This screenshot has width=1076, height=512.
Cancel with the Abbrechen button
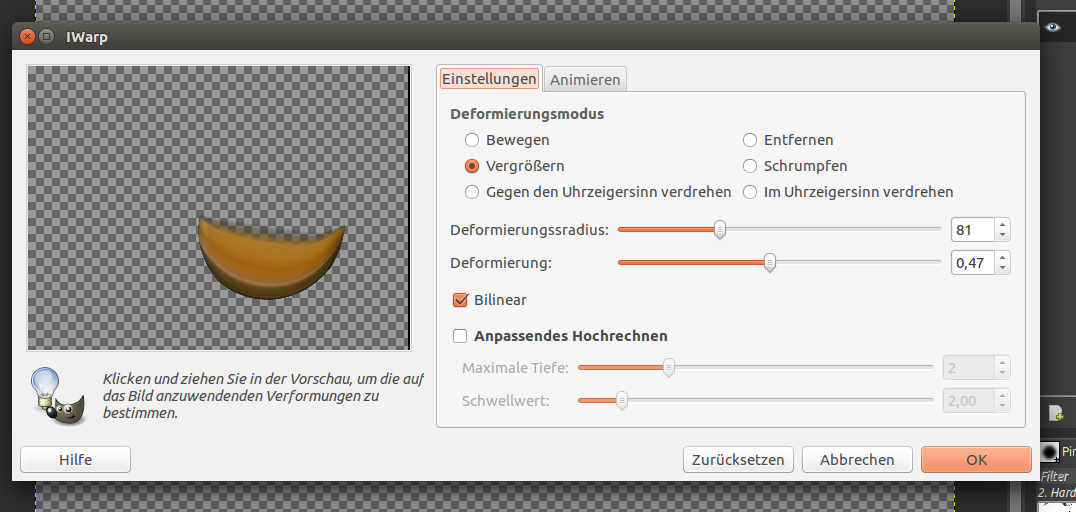857,460
